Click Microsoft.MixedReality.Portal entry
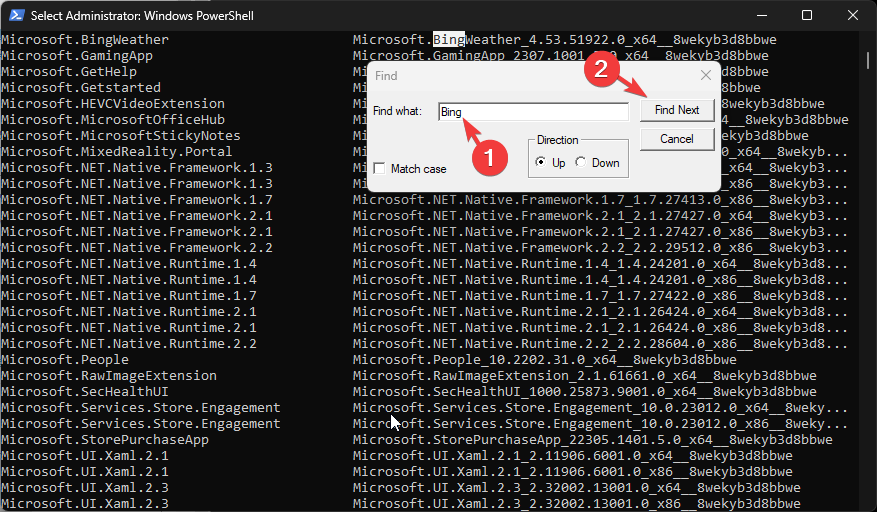877x512 pixels. pos(117,152)
